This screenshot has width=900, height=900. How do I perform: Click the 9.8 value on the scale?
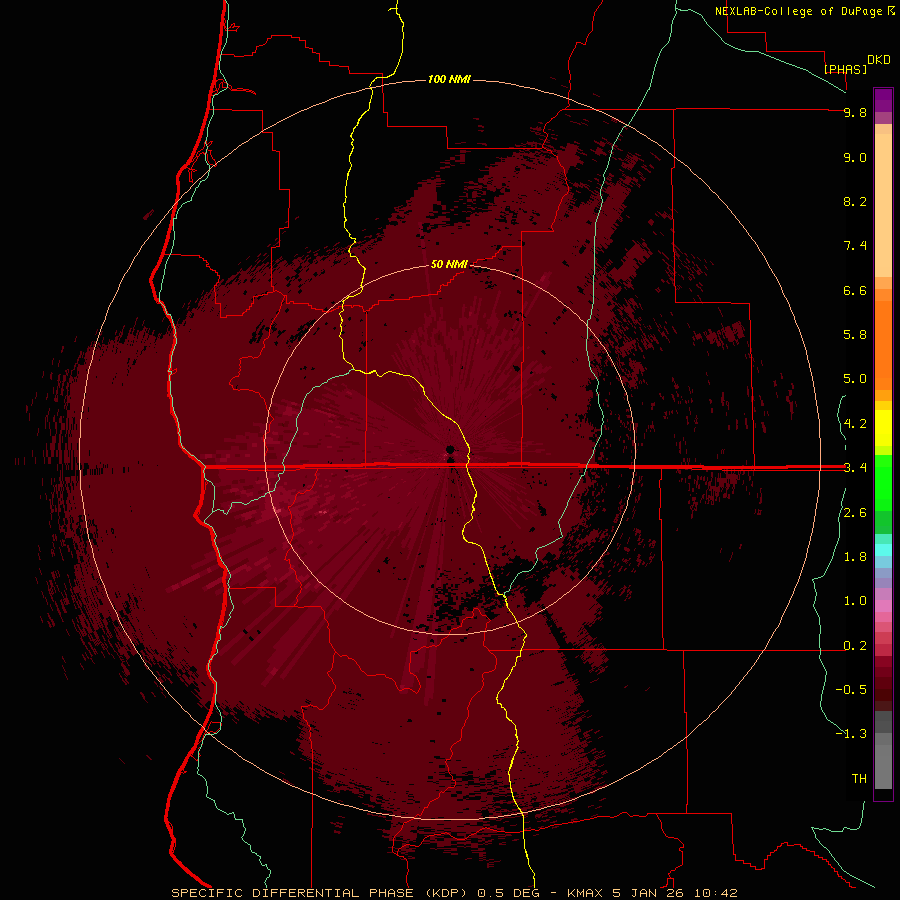[x=855, y=113]
